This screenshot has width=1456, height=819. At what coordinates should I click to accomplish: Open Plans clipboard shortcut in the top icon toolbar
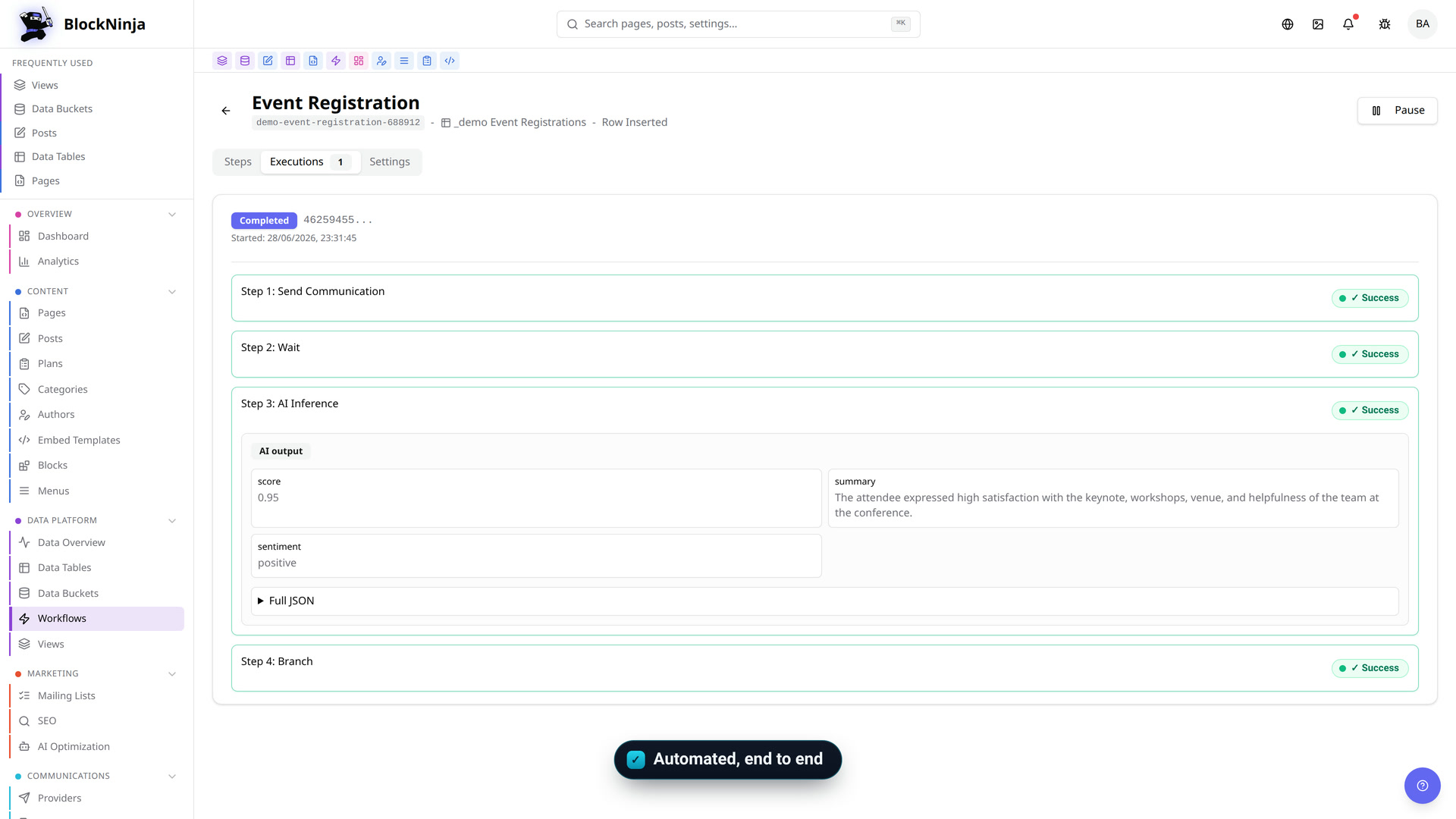(x=427, y=61)
